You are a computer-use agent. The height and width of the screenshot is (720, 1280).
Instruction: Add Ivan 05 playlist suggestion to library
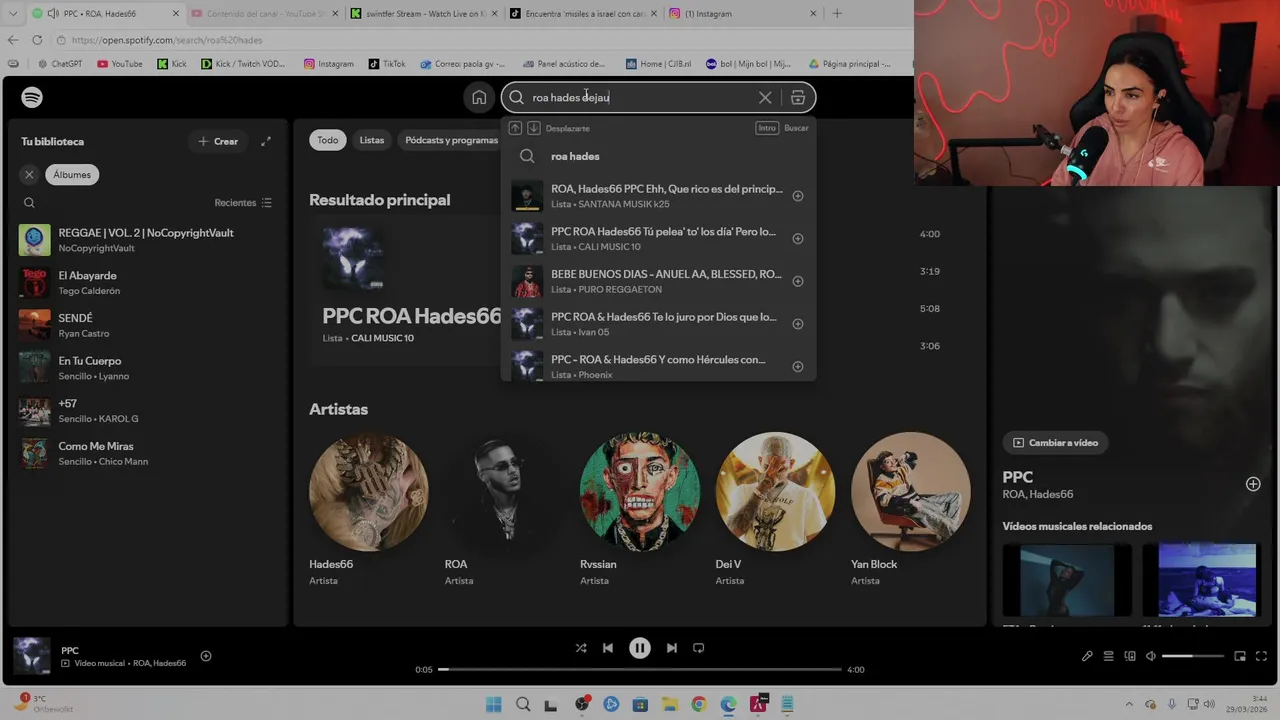[798, 324]
